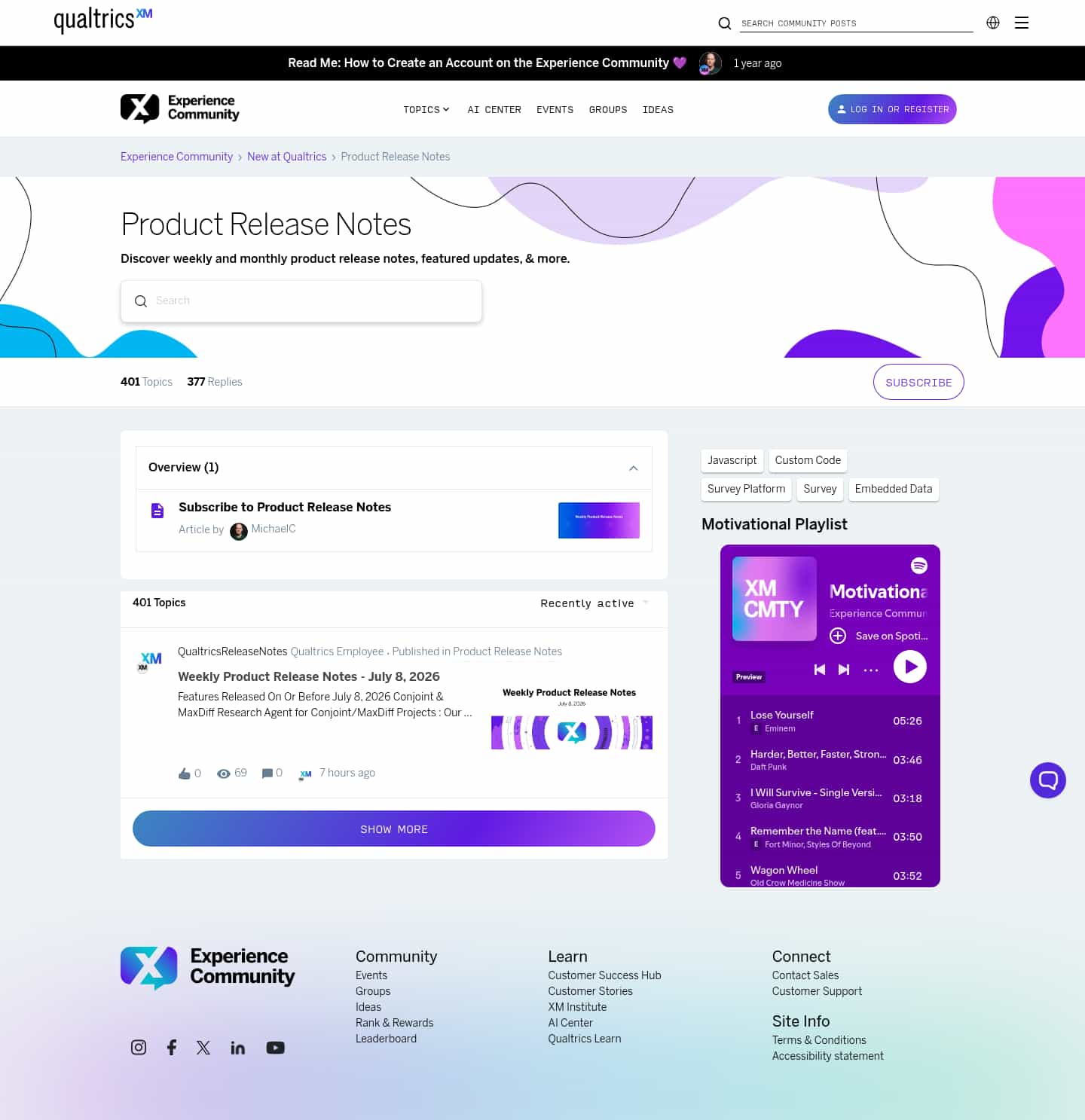Open the Facebook footer icon
Image resolution: width=1085 pixels, height=1120 pixels.
[172, 1047]
